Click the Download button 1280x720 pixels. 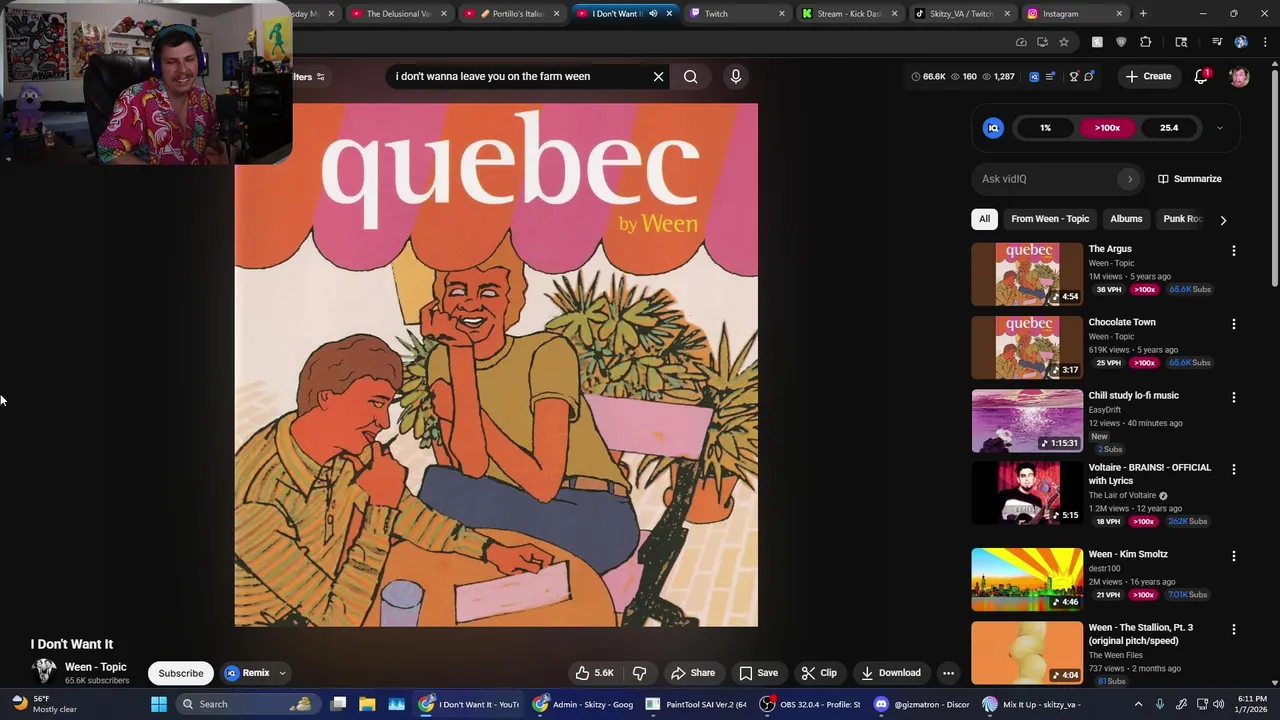coord(891,673)
